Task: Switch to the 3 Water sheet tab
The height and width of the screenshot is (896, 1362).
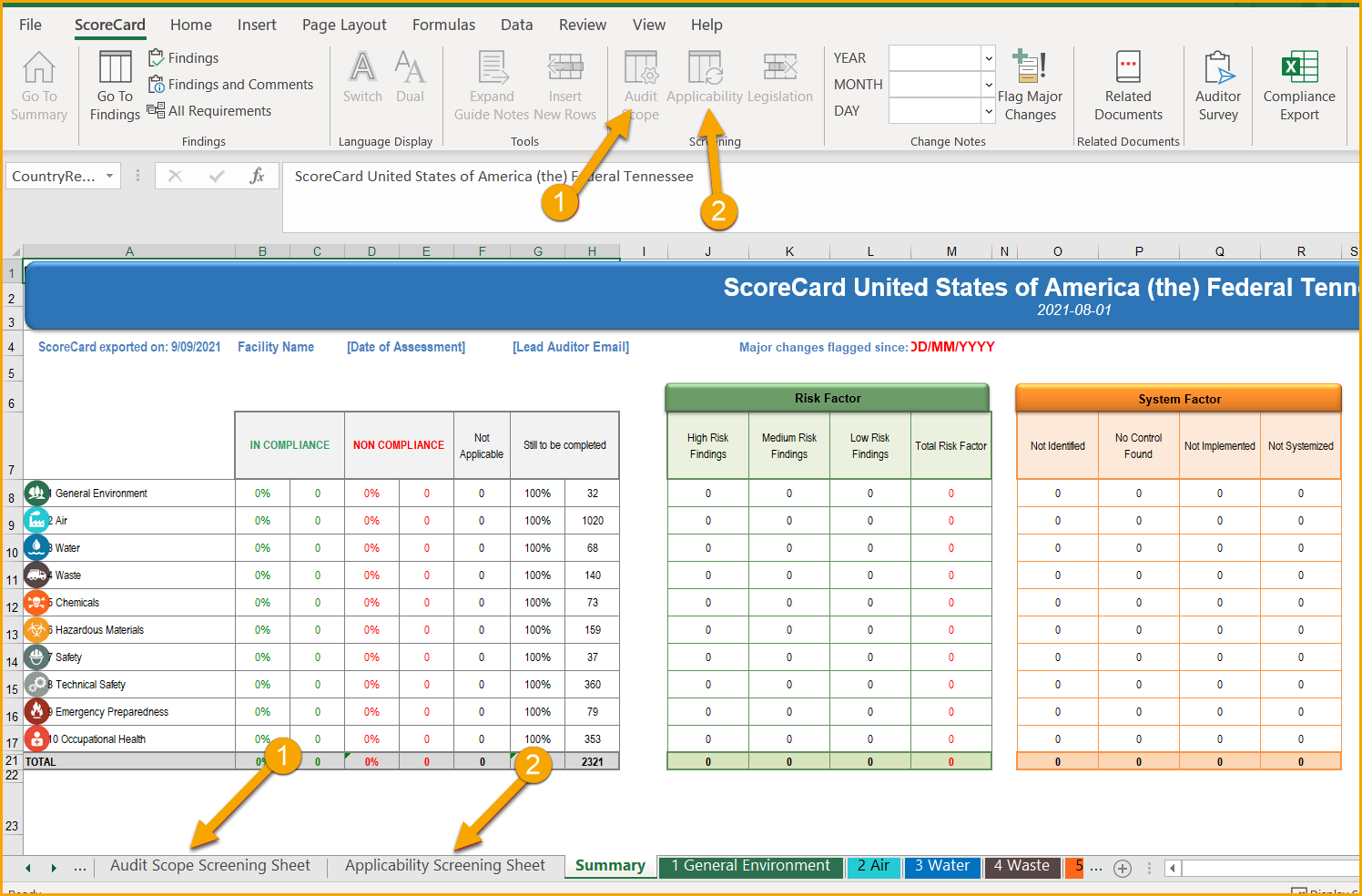Action: point(942,866)
